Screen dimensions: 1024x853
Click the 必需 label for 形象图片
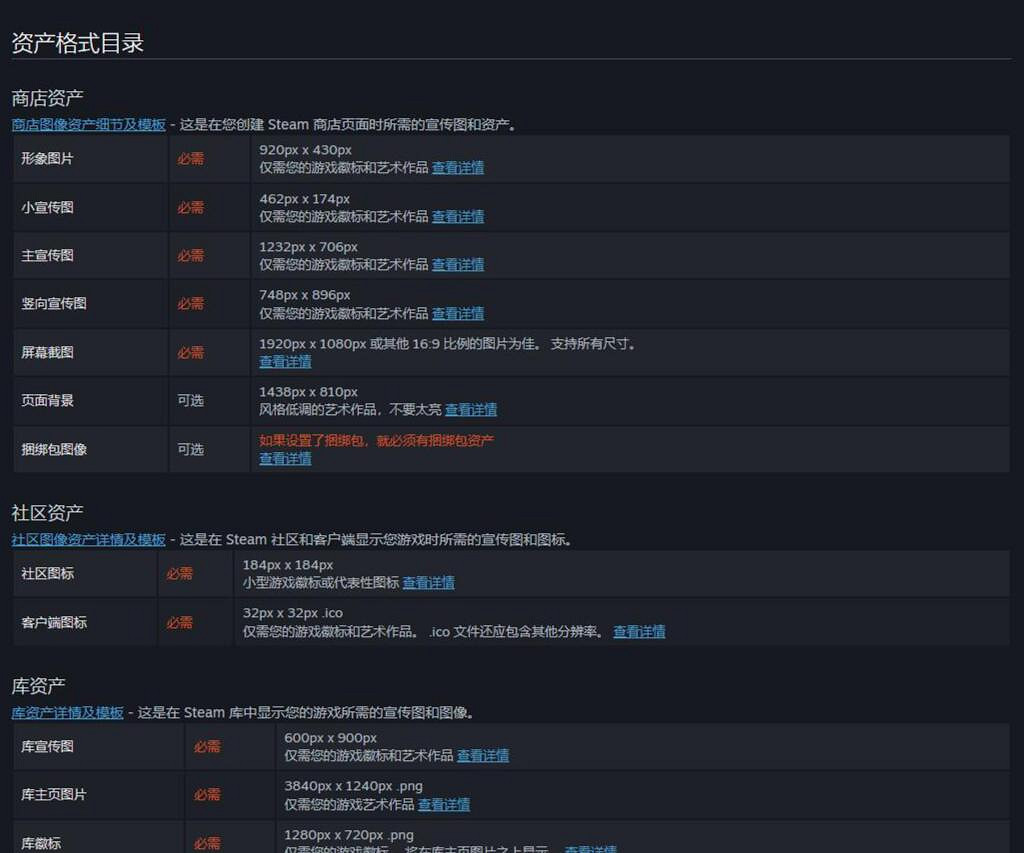click(190, 158)
